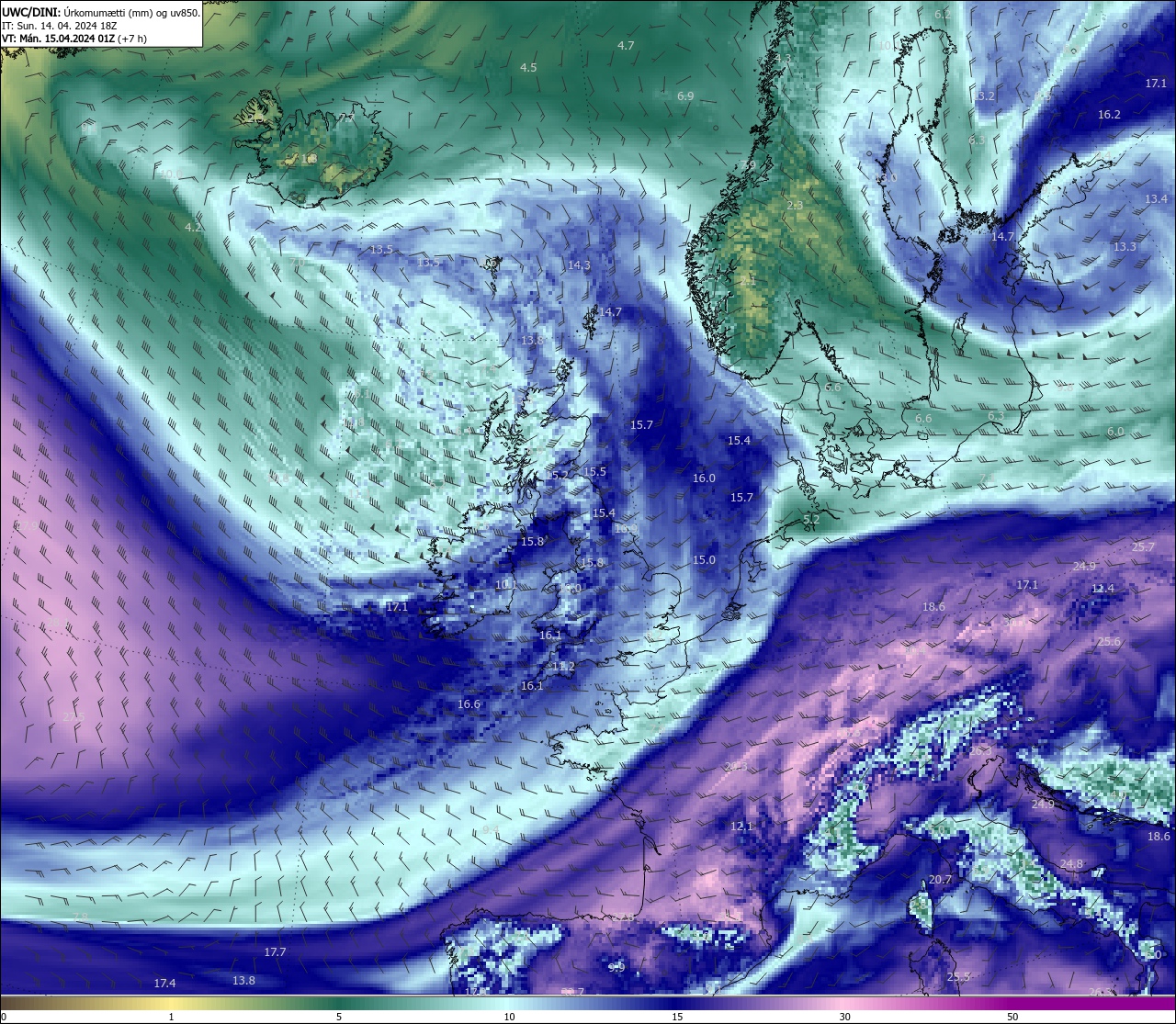Screen dimensions: 1176x1024
Task: Click the 1 mark on the color legend
Action: 171,1017
